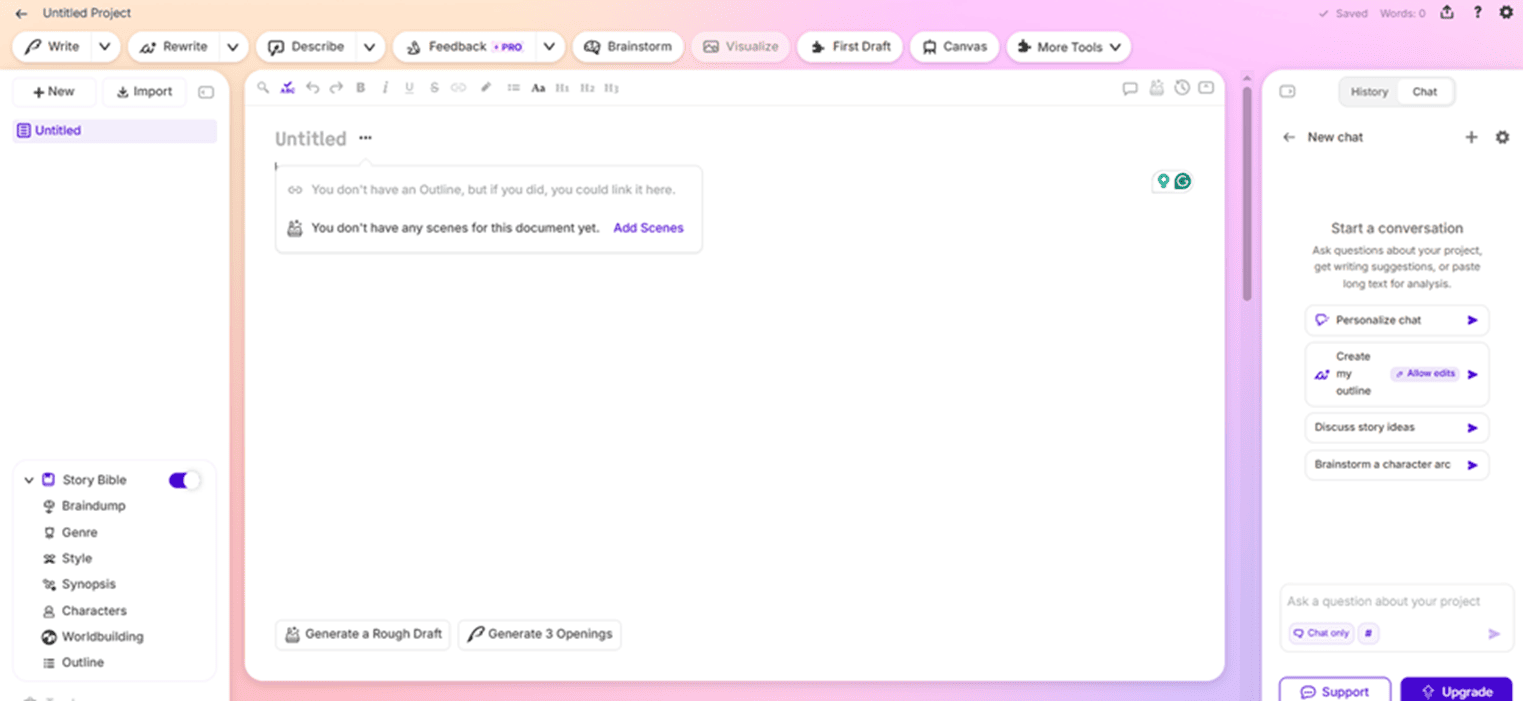The width and height of the screenshot is (1523, 701).
Task: Open Synopsis in Story Bible
Action: click(88, 584)
